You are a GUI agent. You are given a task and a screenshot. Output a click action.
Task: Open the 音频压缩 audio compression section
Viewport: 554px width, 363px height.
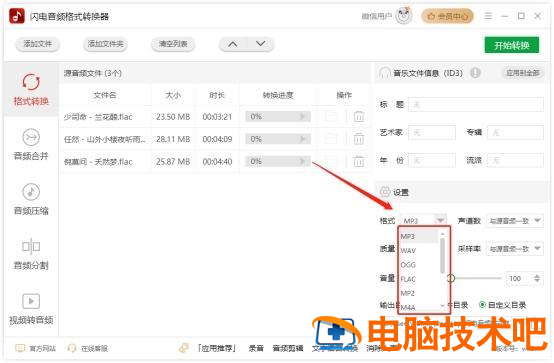click(31, 199)
